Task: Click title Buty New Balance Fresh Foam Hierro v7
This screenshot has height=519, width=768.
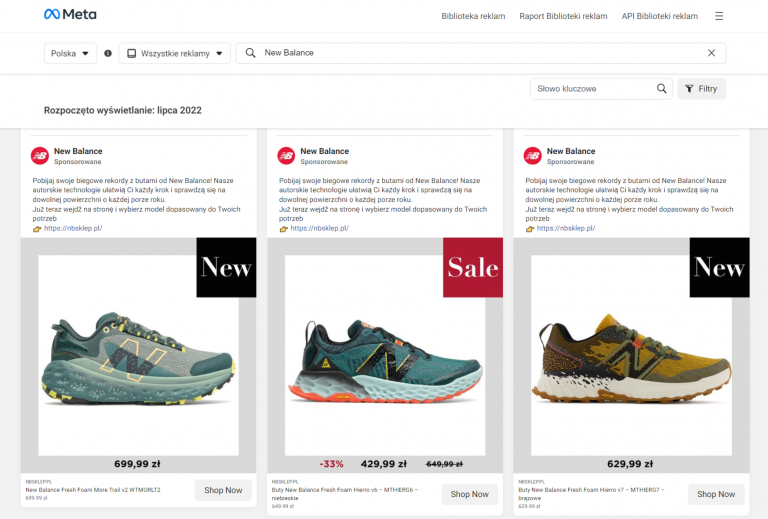Action: [x=592, y=494]
